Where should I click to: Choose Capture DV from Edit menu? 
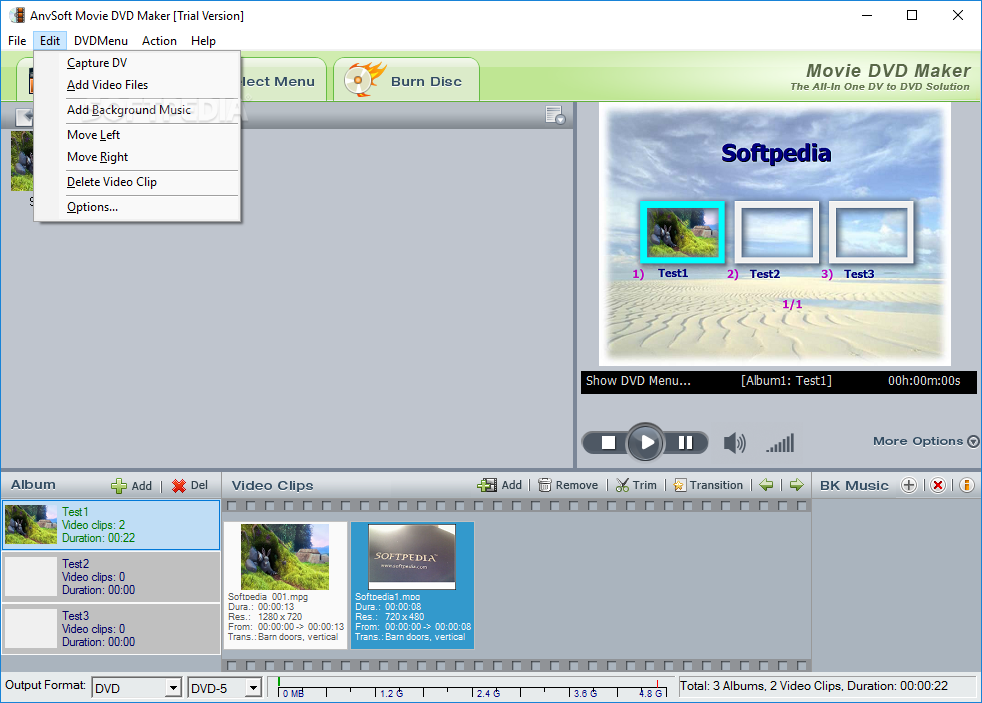[137, 63]
